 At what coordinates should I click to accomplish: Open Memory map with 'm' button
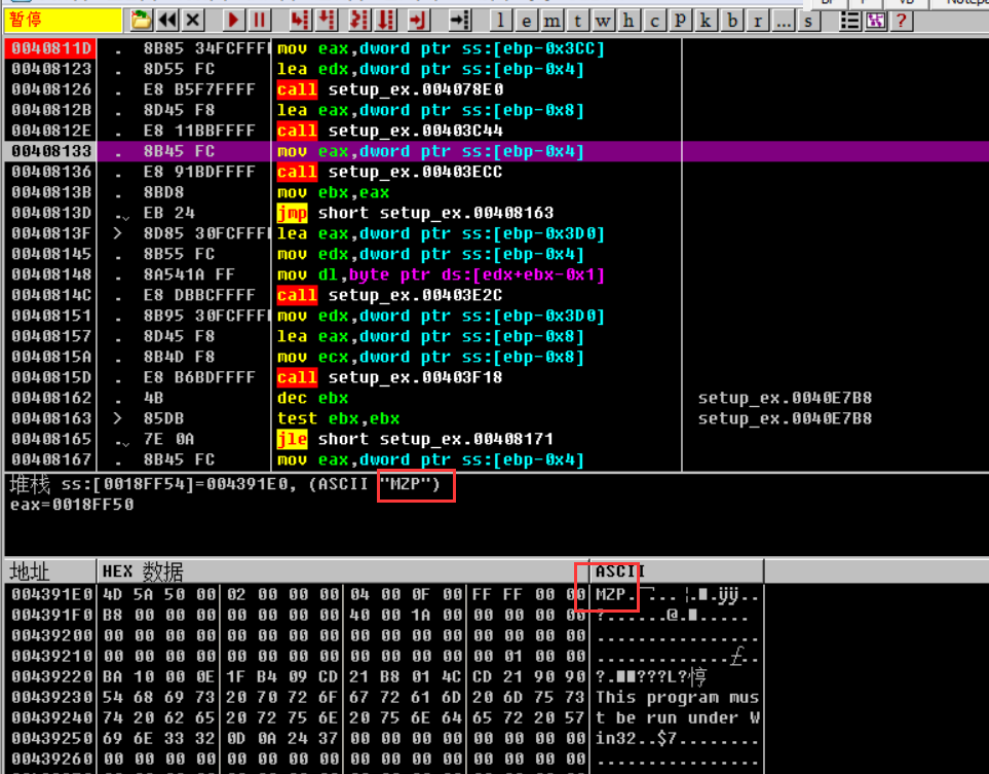pos(552,21)
